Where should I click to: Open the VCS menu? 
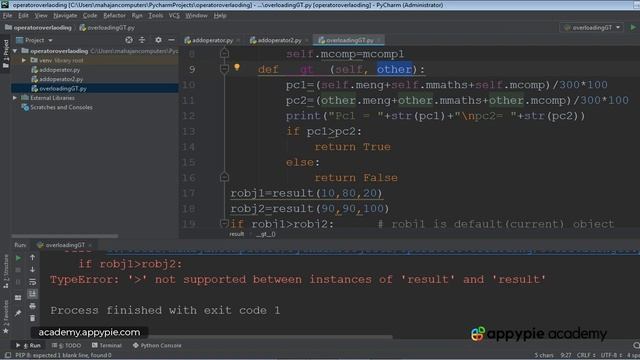pos(174,16)
